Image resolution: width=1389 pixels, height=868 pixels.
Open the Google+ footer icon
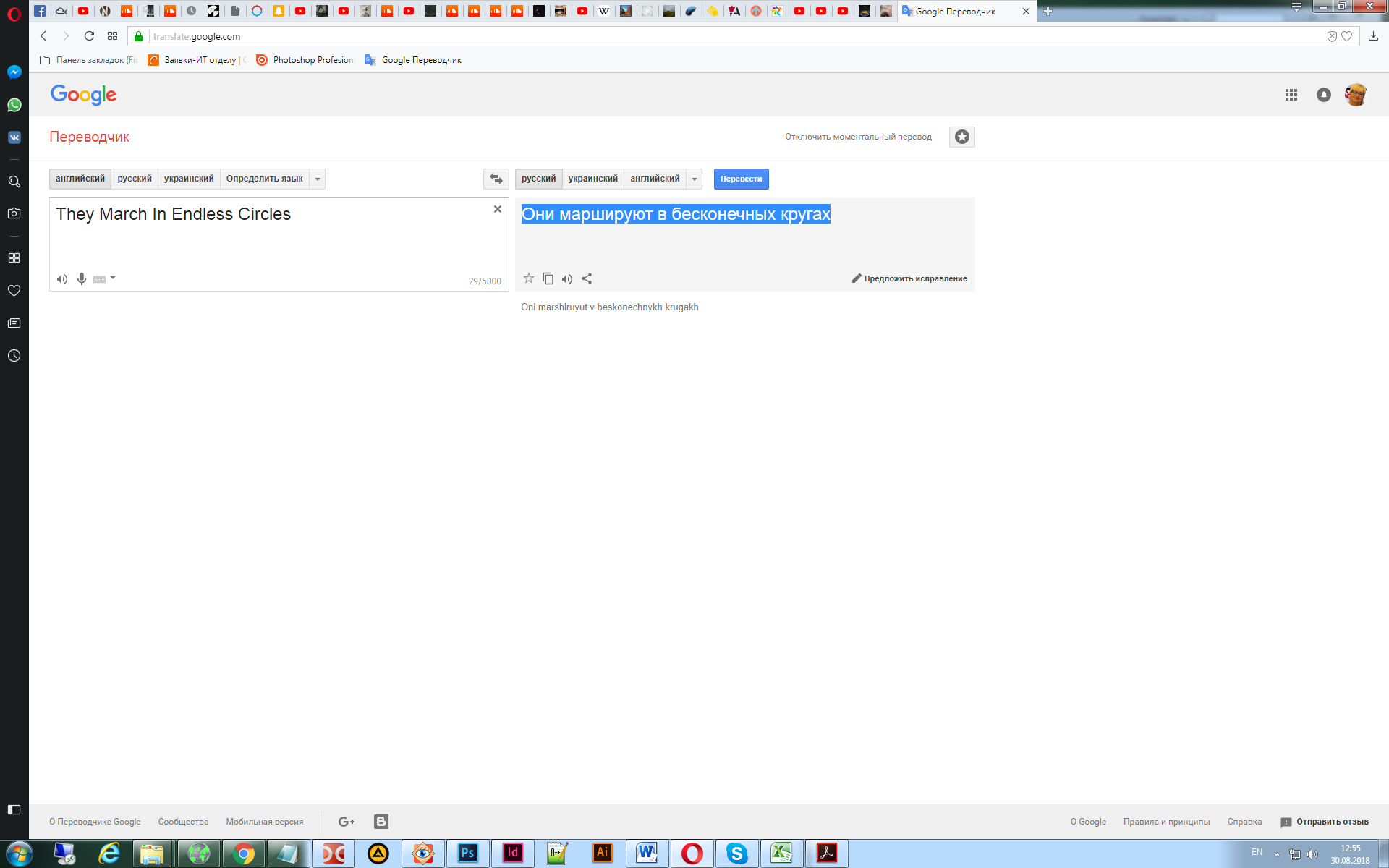click(347, 822)
